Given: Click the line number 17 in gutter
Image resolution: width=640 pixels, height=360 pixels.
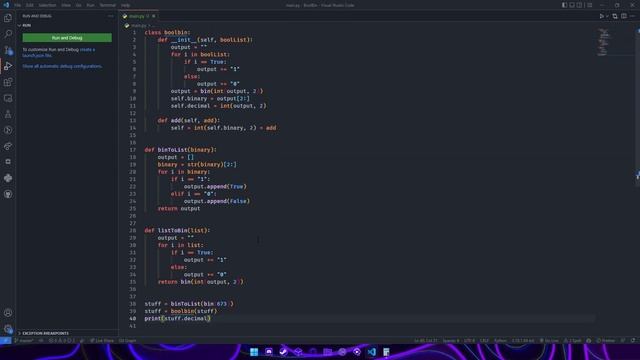Looking at the screenshot, I should coord(133,150).
